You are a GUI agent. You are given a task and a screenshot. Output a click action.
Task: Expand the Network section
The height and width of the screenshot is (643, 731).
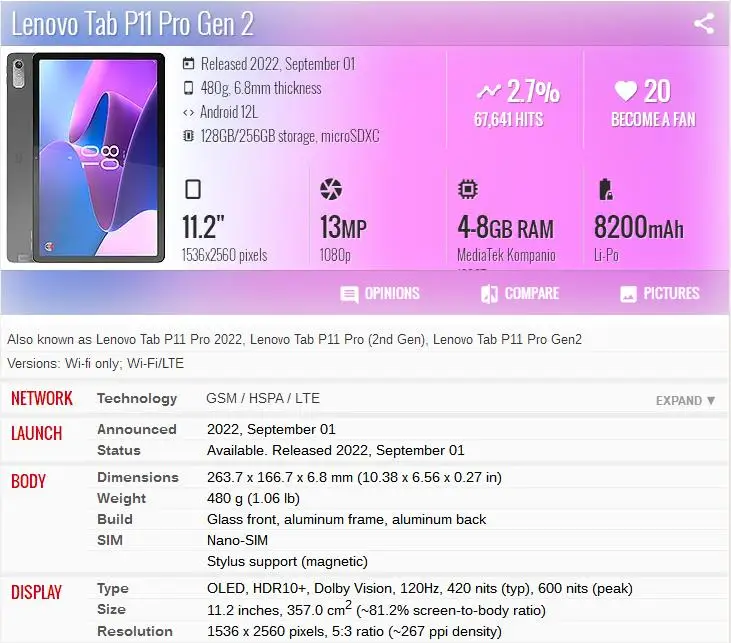(685, 401)
